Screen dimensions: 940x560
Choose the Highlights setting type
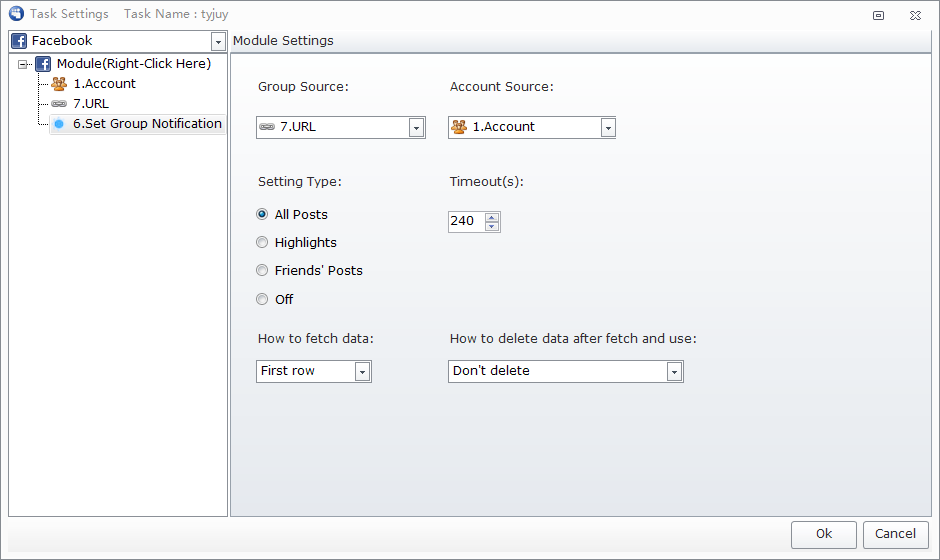tap(262, 242)
